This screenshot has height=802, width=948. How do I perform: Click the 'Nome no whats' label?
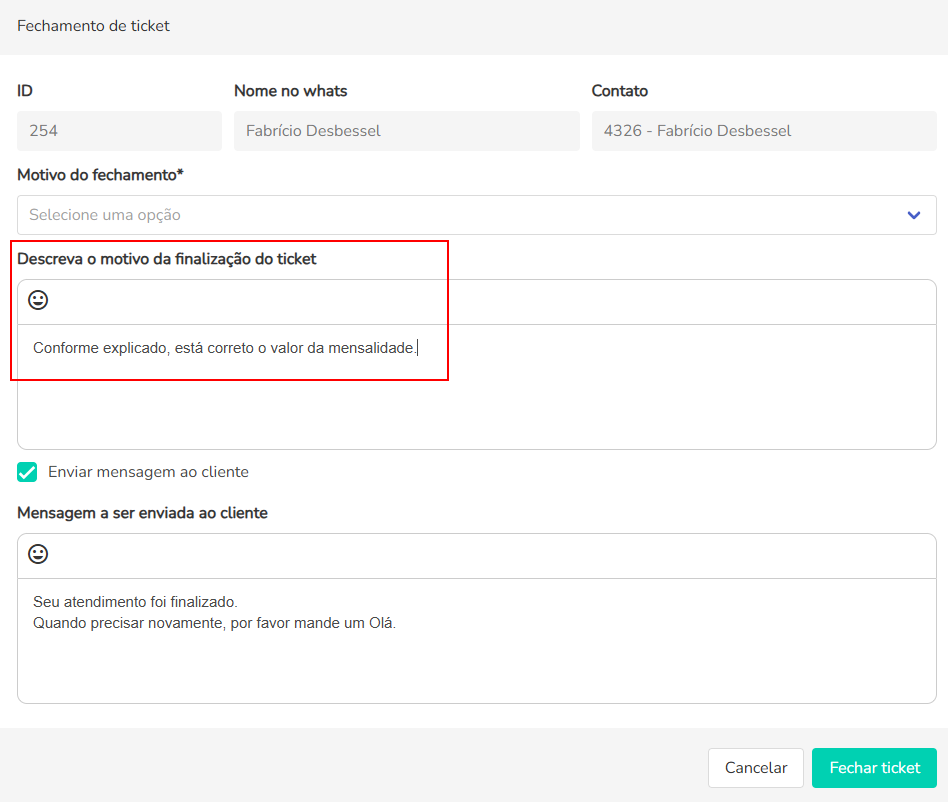click(290, 91)
